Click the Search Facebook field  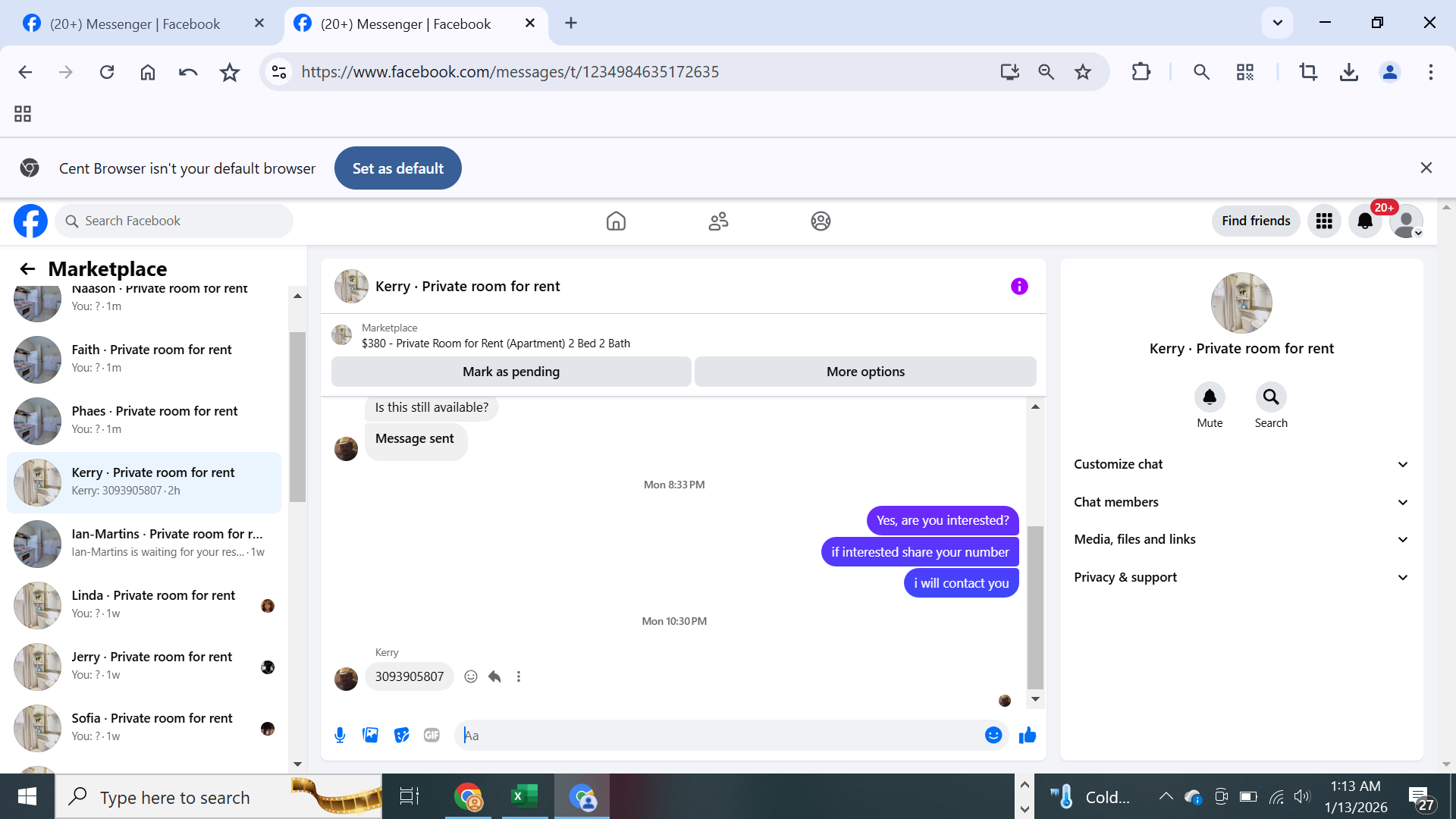174,221
